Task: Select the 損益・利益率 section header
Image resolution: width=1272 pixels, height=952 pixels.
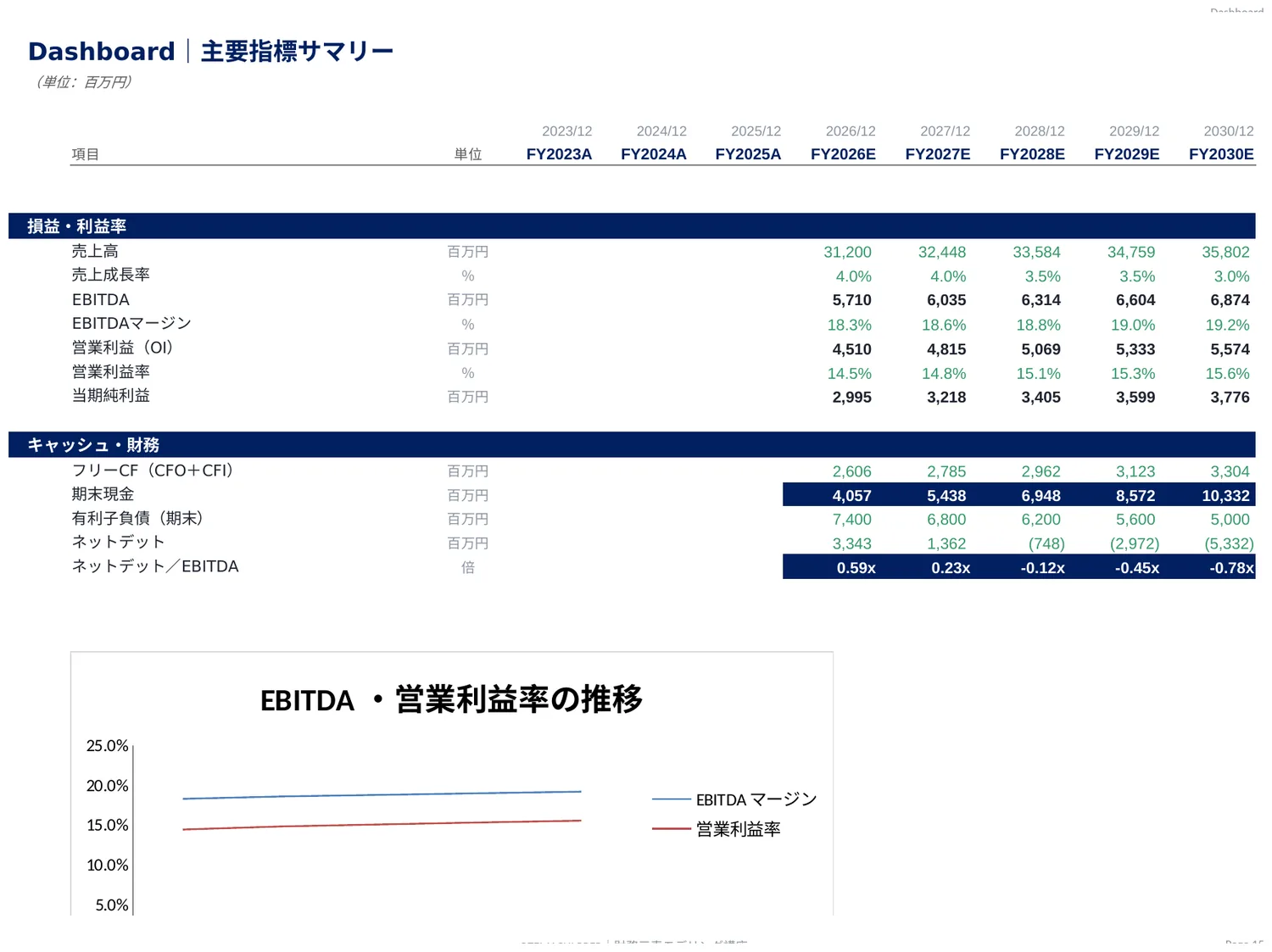Action: pyautogui.click(x=632, y=226)
